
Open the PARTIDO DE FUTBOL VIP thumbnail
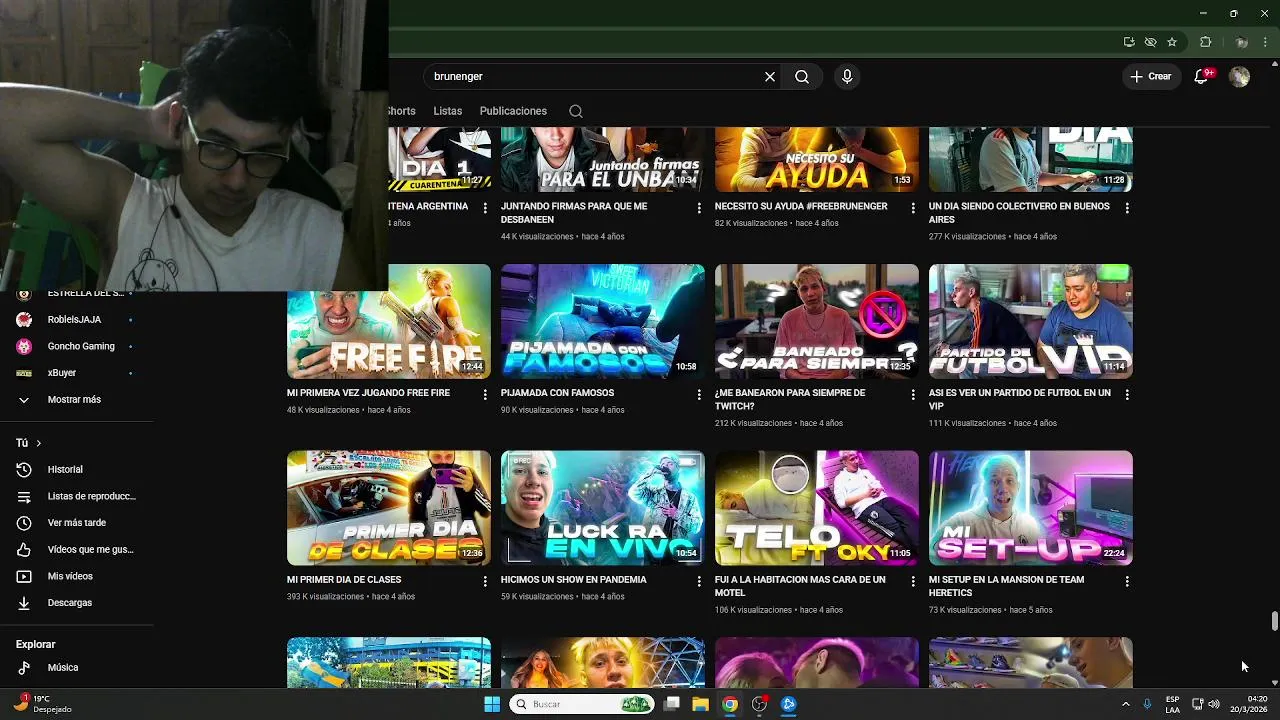tap(1031, 321)
